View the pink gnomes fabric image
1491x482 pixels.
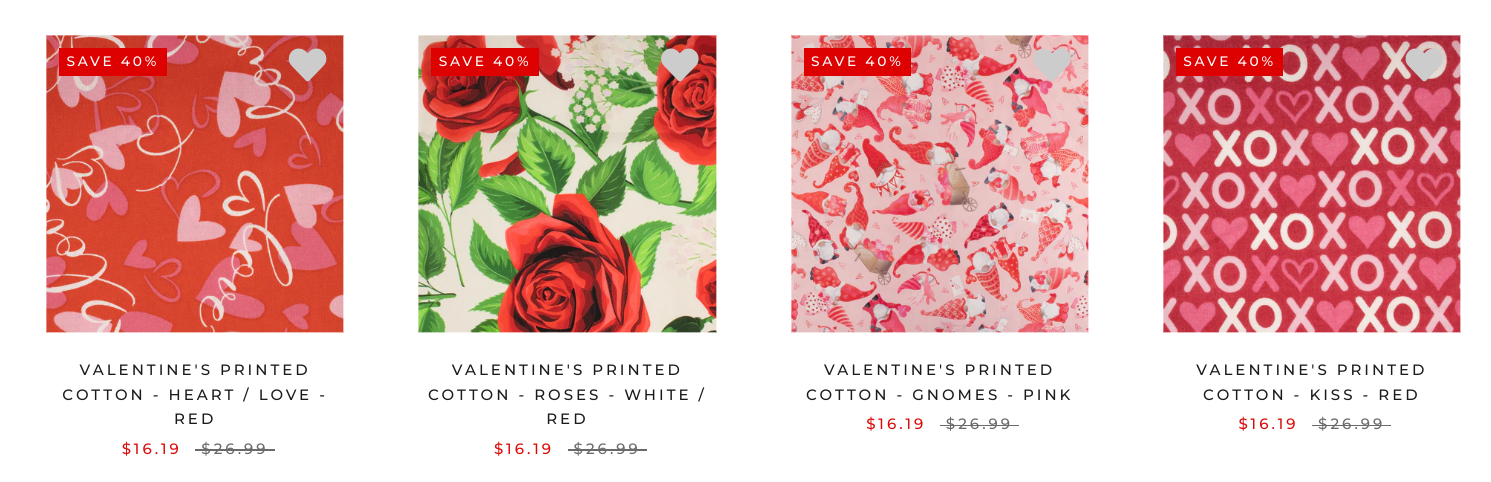939,184
